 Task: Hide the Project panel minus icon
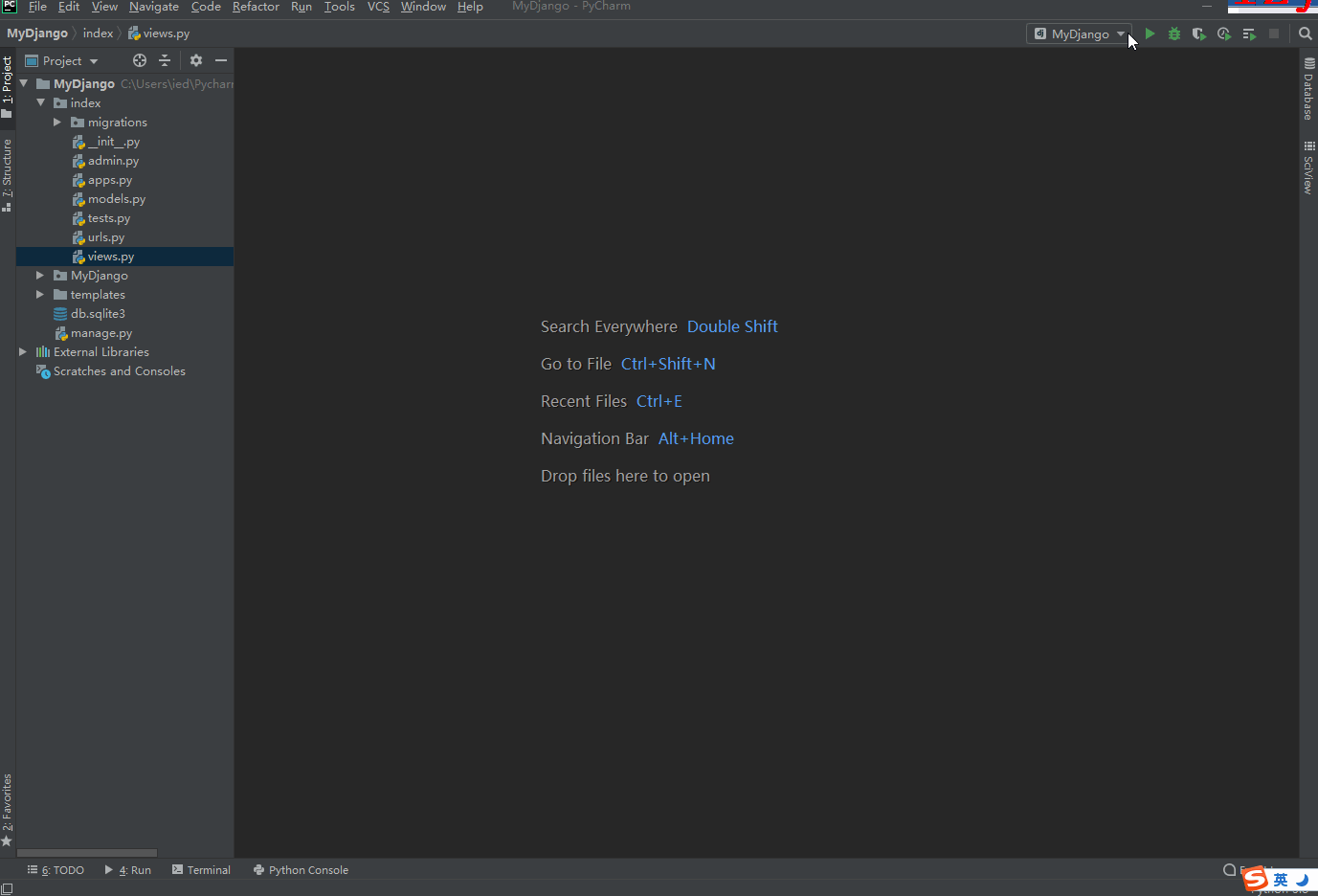[x=221, y=60]
